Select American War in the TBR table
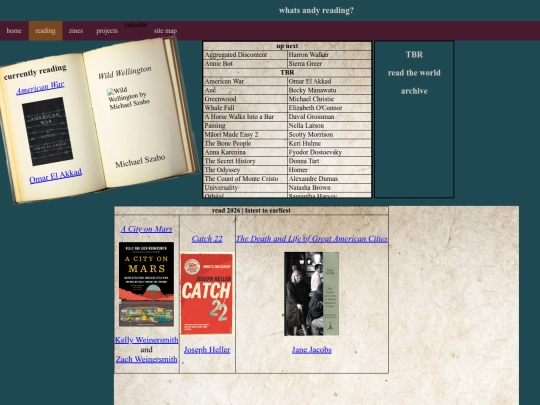540x405 pixels. (x=245, y=81)
